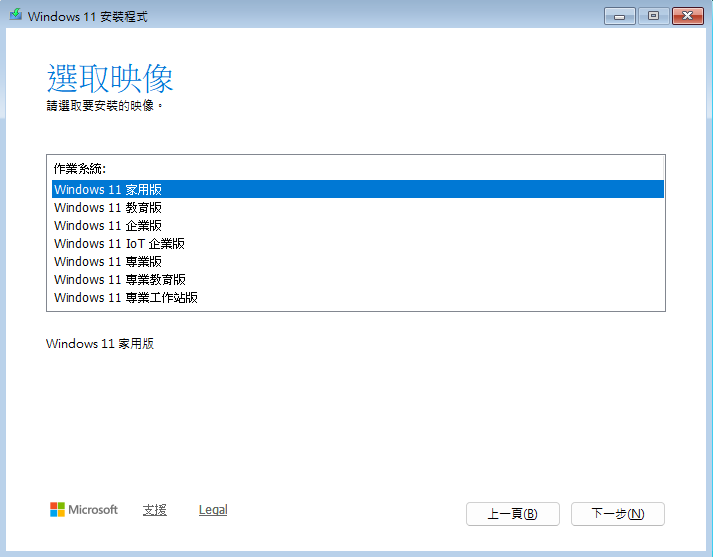713x557 pixels.
Task: Select Windows 11 專業教育版 option
Action: pyautogui.click(x=120, y=279)
